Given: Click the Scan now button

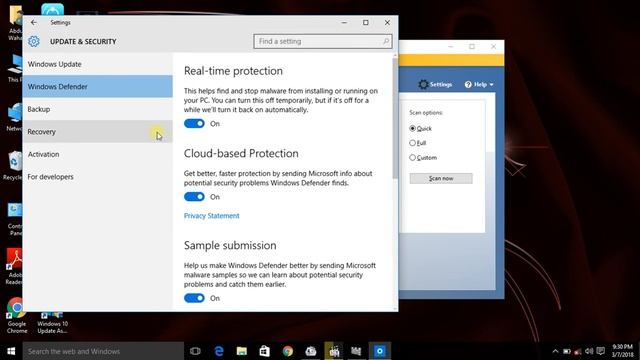Looking at the screenshot, I should tap(441, 178).
